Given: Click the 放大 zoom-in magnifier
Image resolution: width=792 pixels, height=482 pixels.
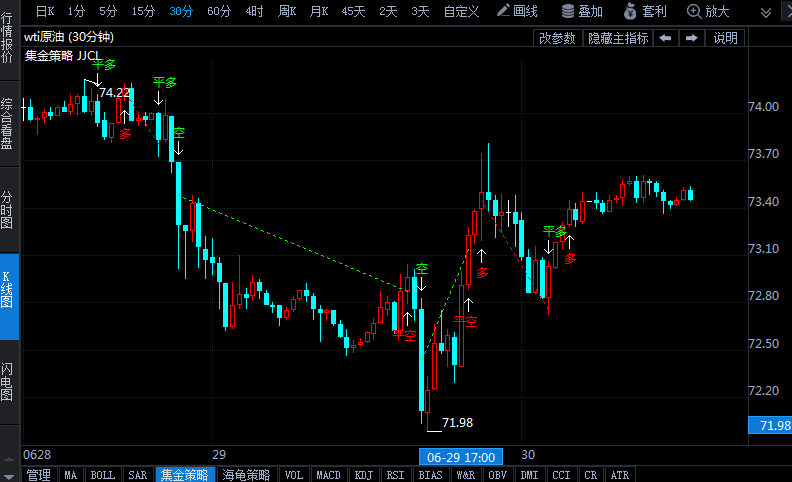Looking at the screenshot, I should pyautogui.click(x=708, y=11).
